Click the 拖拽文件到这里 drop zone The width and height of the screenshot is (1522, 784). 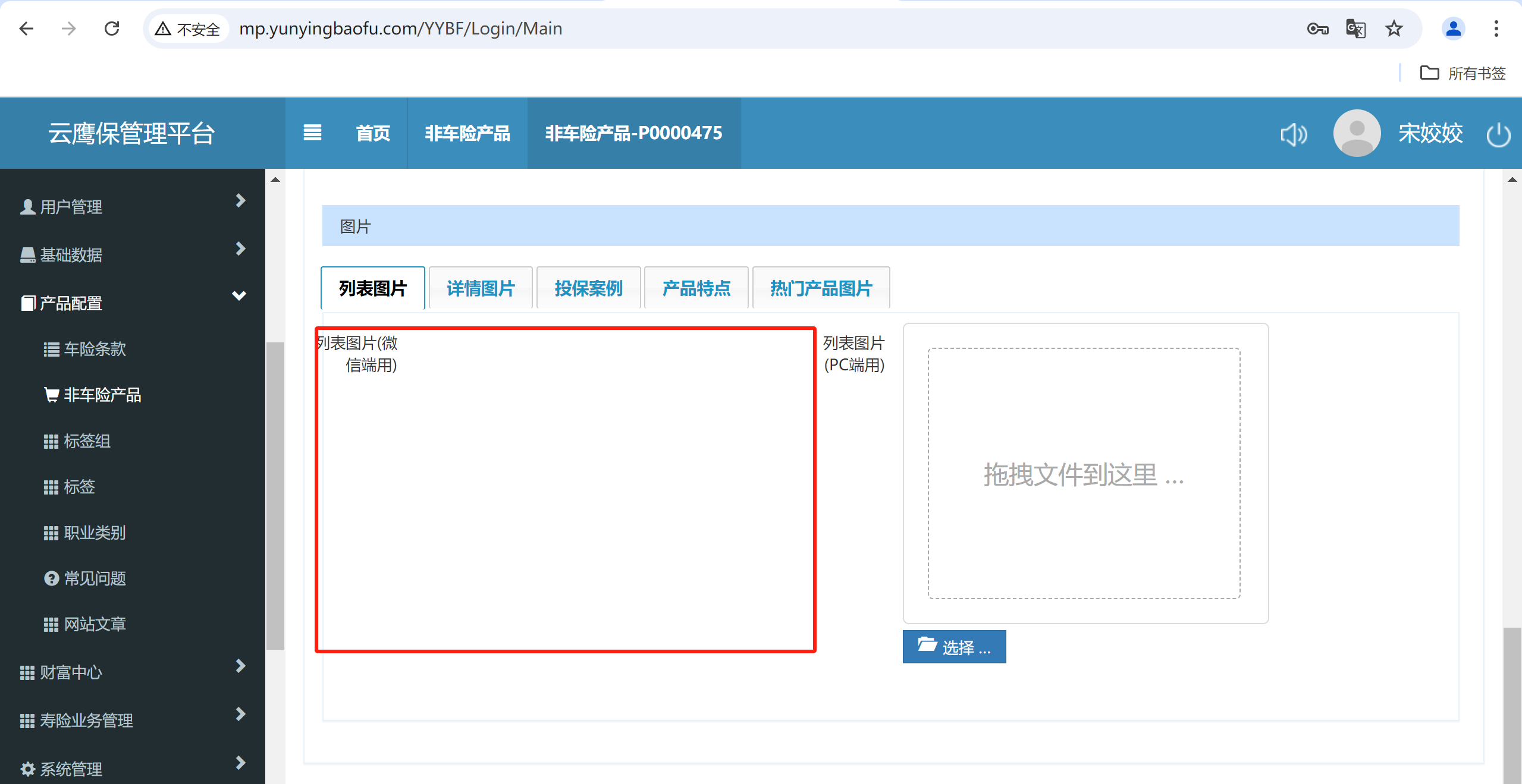pos(1084,474)
